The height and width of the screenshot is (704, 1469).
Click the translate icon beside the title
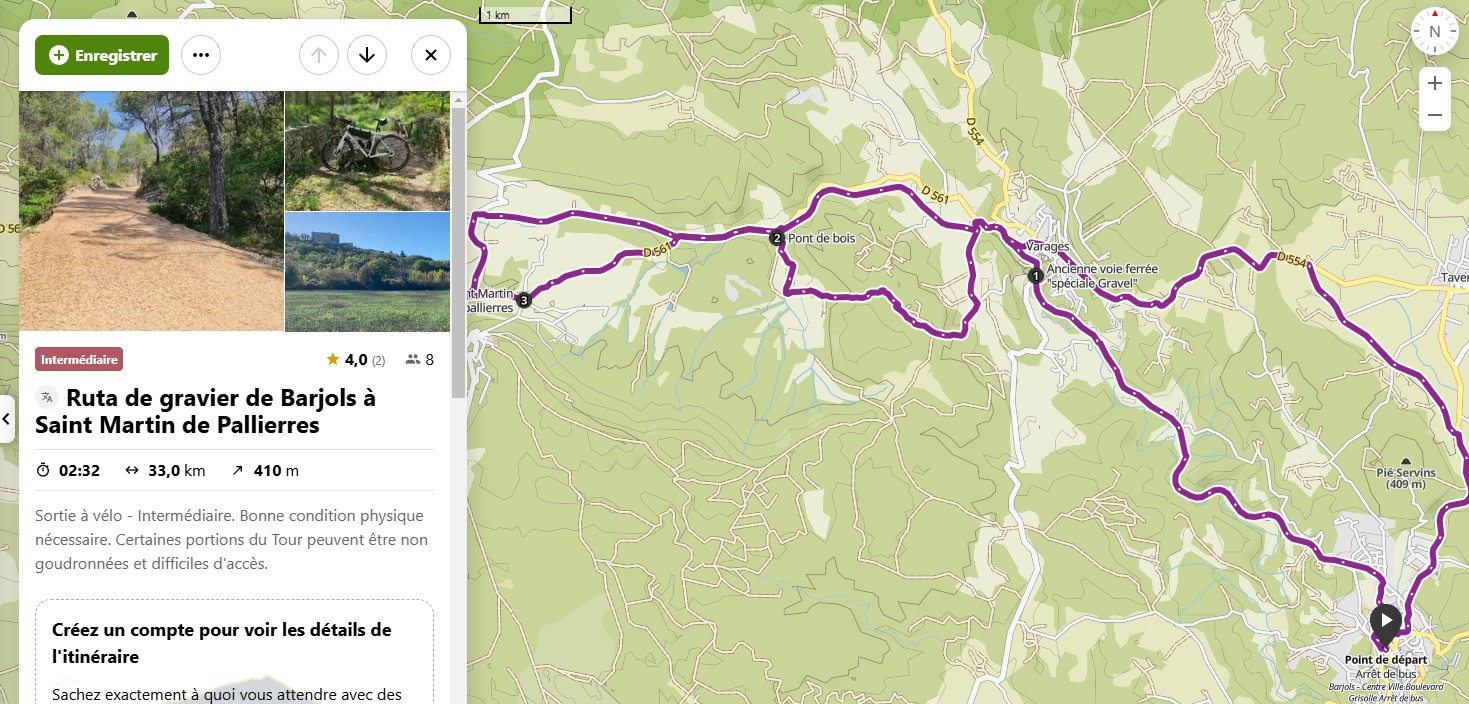(x=47, y=397)
